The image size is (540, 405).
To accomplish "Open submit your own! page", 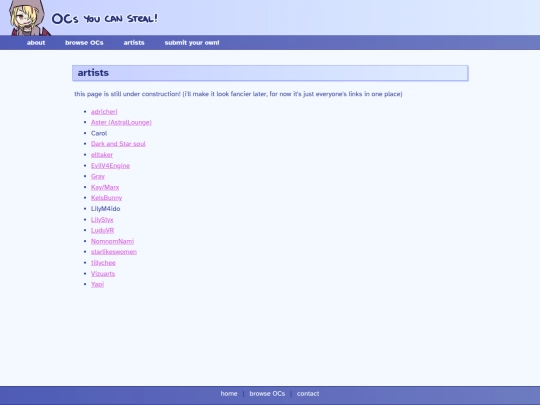I will tap(192, 43).
